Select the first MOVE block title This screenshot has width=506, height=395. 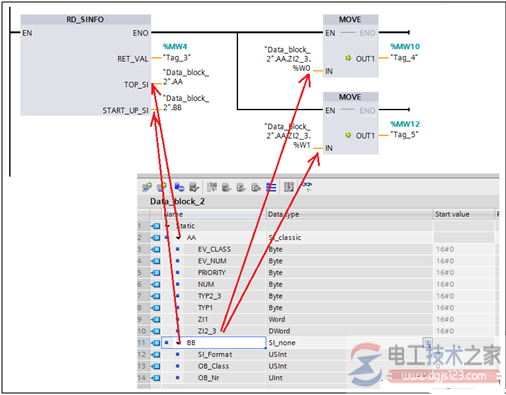tap(350, 20)
